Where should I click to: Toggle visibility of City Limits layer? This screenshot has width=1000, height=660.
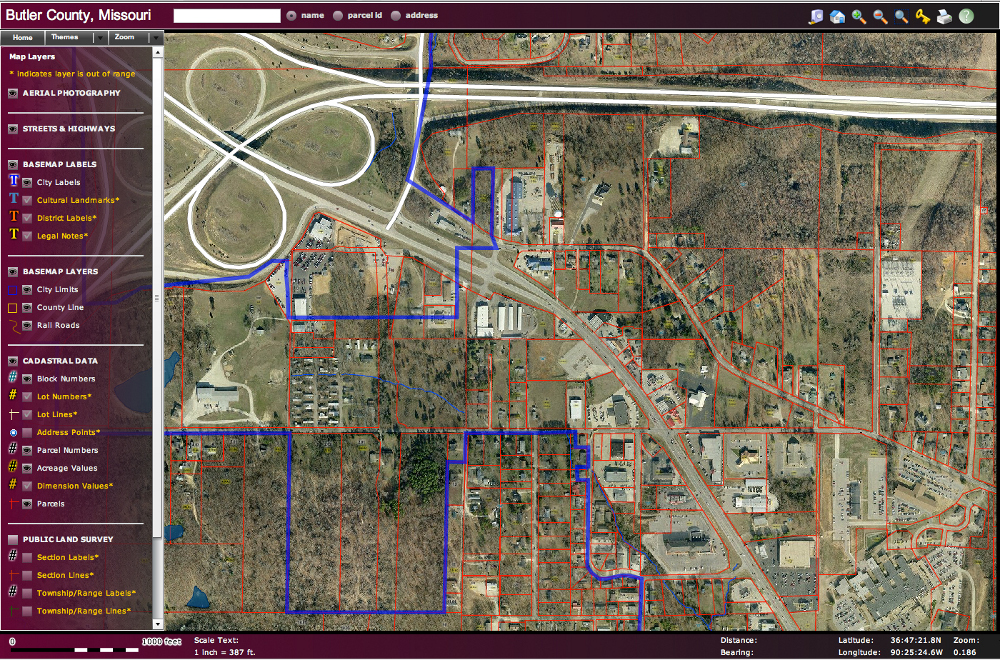[27, 290]
